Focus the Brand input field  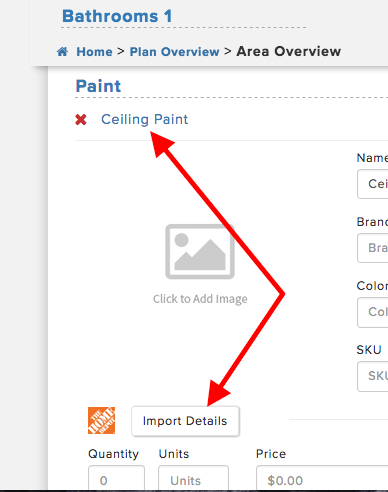pos(373,248)
